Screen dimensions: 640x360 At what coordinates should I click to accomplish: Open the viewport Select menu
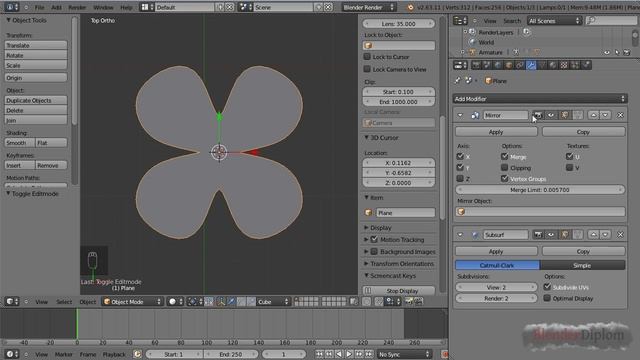pos(64,302)
